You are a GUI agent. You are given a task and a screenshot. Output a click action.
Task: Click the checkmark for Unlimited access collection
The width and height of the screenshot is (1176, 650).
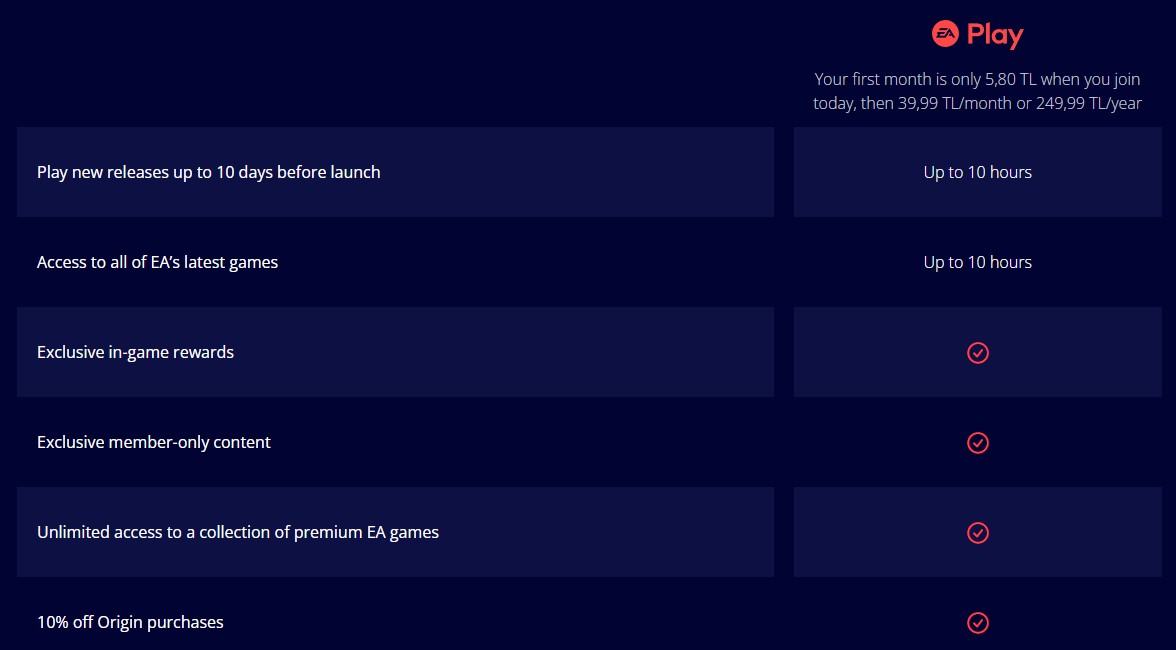(x=977, y=532)
